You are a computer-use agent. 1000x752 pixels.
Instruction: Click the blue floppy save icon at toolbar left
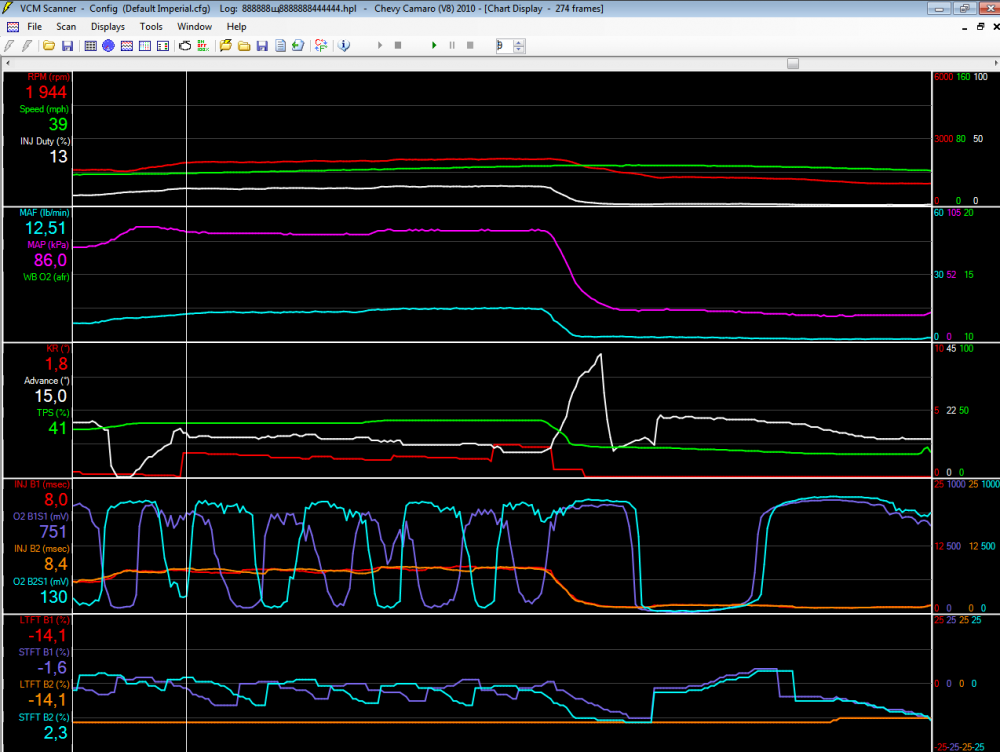(67, 46)
